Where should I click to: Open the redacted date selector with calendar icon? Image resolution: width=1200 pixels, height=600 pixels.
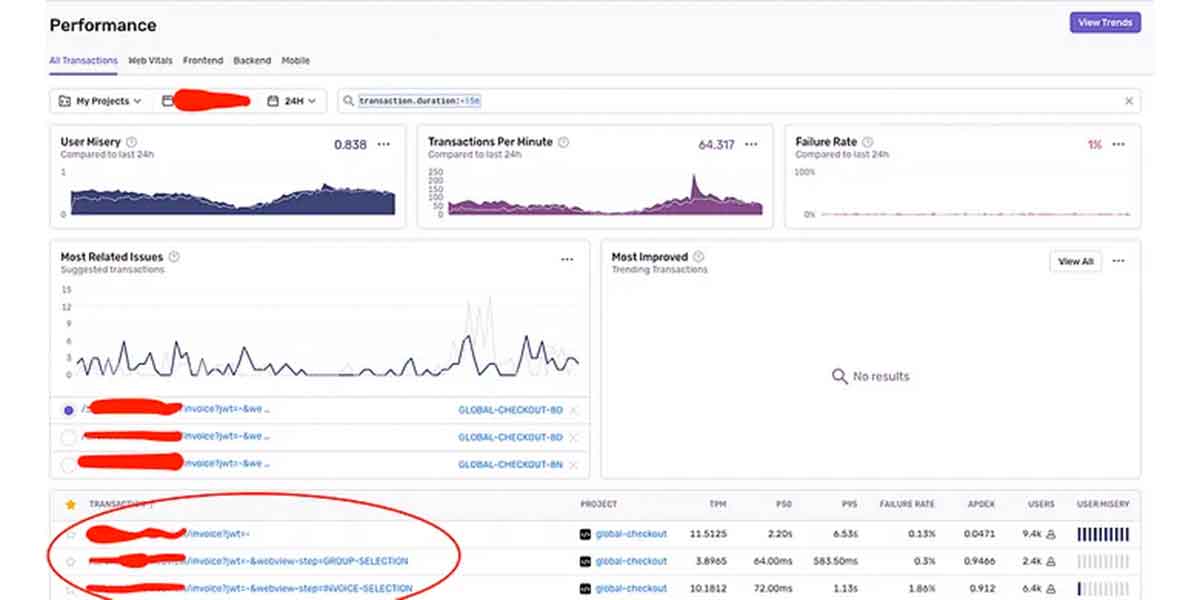click(206, 101)
